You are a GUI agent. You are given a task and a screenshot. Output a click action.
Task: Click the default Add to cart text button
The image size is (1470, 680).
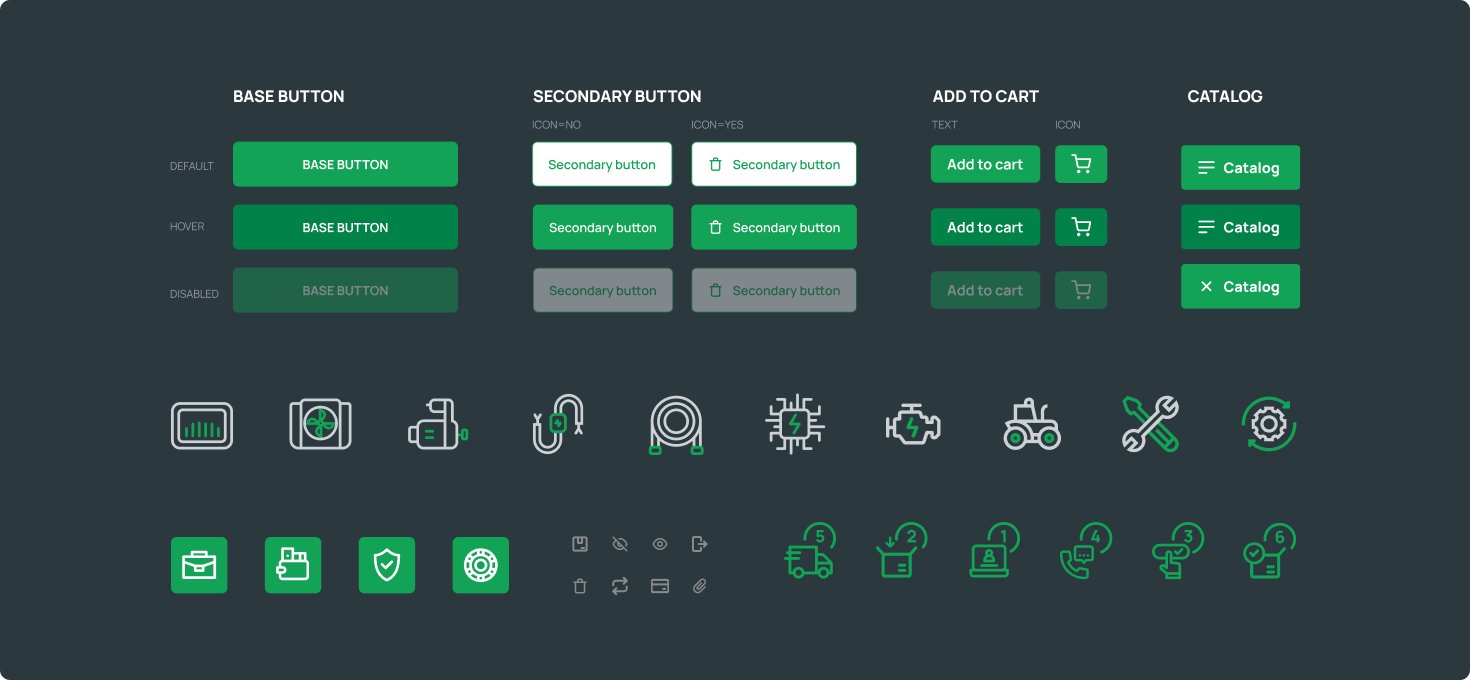click(985, 164)
